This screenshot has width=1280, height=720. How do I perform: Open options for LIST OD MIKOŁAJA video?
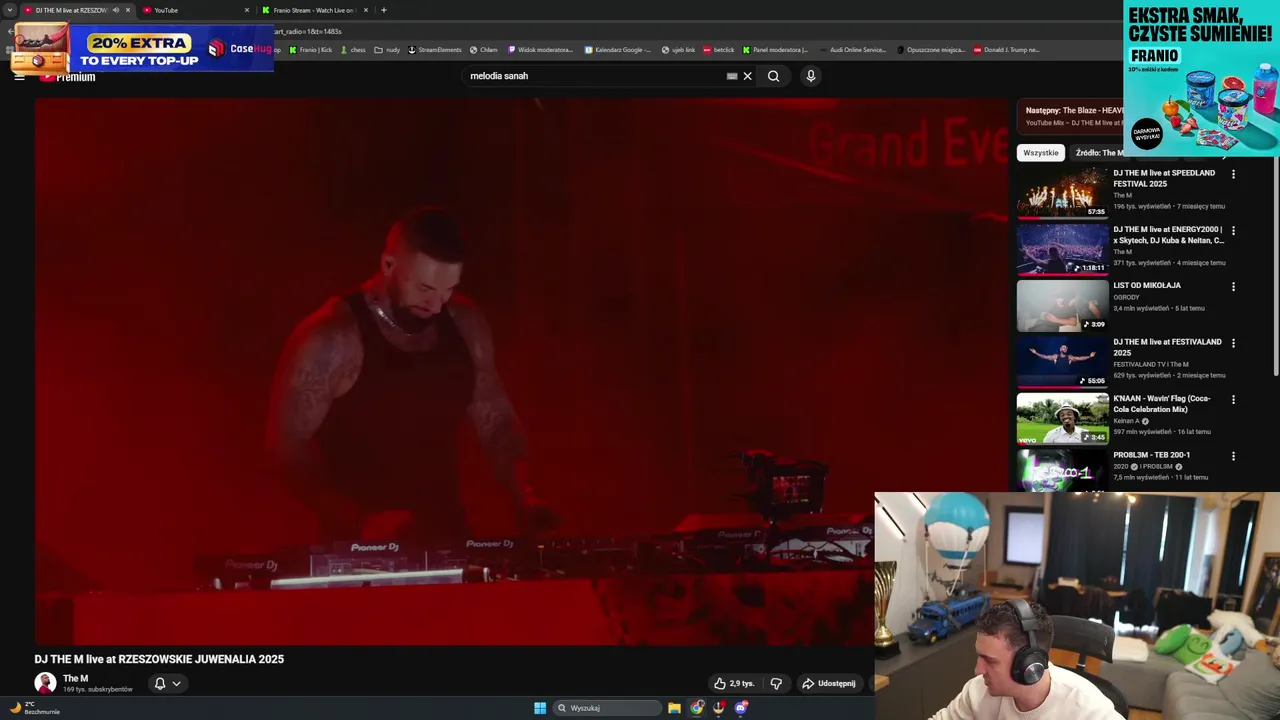click(x=1233, y=286)
